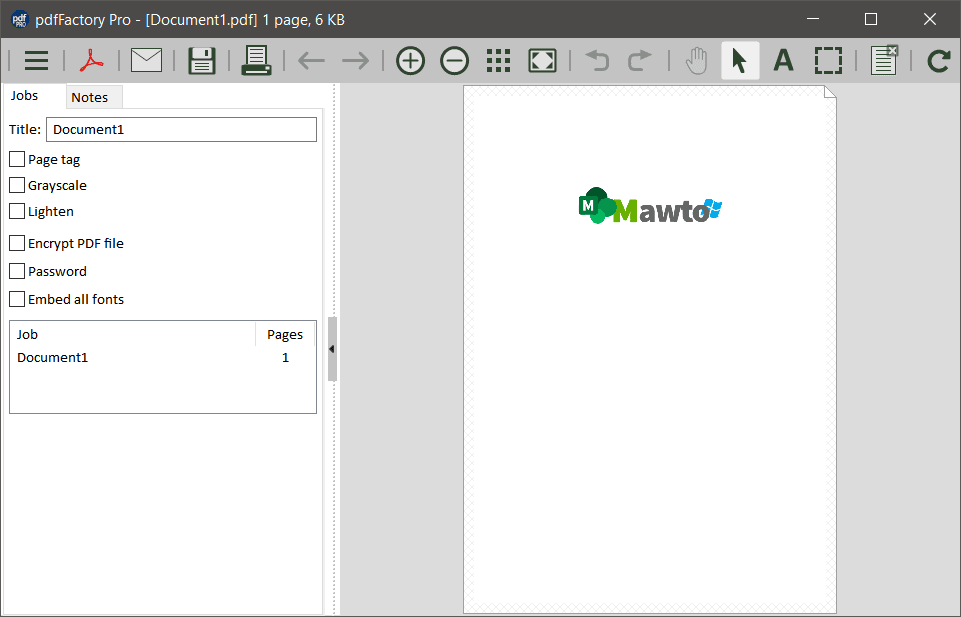Viewport: 961px width, 617px height.
Task: Click the red Acrobat PDF icon
Action: click(91, 61)
